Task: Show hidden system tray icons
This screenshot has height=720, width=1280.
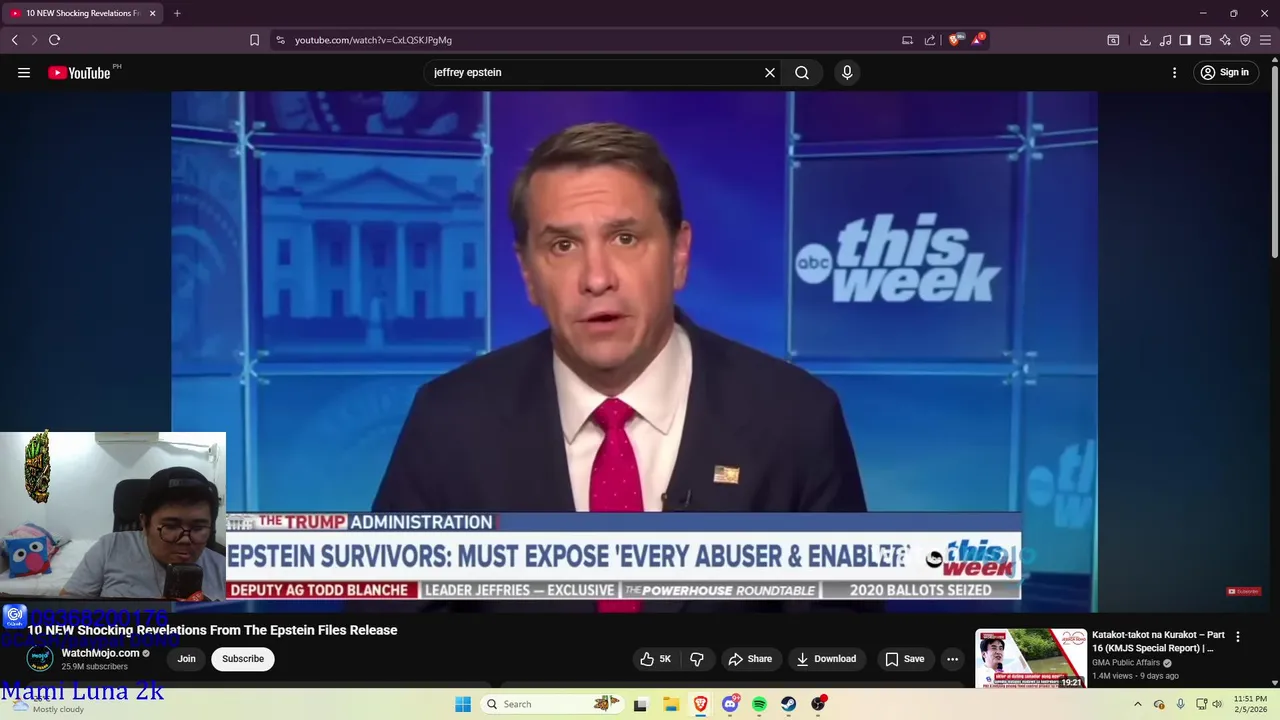Action: pos(1137,704)
